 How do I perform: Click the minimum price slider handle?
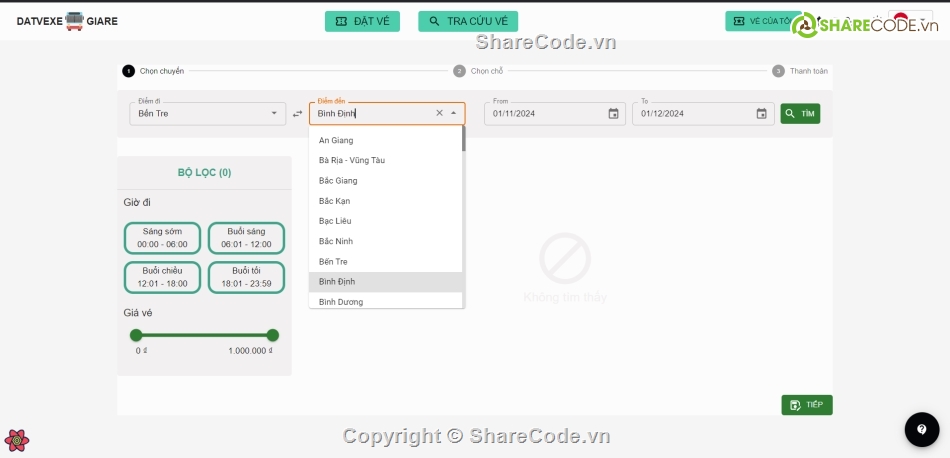(136, 335)
